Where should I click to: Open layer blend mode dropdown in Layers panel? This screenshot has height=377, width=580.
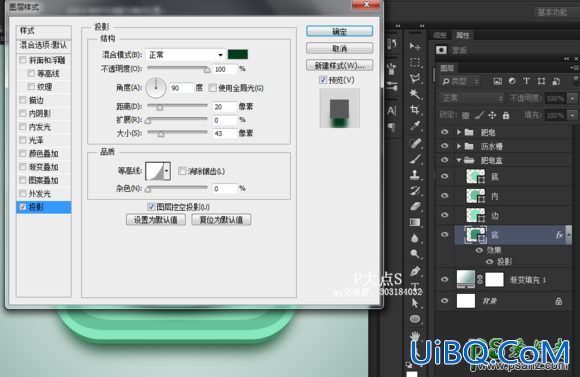coord(472,98)
